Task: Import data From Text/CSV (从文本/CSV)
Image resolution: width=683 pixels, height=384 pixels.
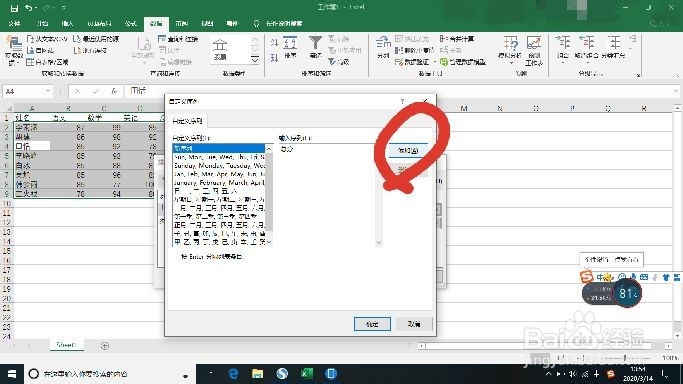Action: [47, 39]
